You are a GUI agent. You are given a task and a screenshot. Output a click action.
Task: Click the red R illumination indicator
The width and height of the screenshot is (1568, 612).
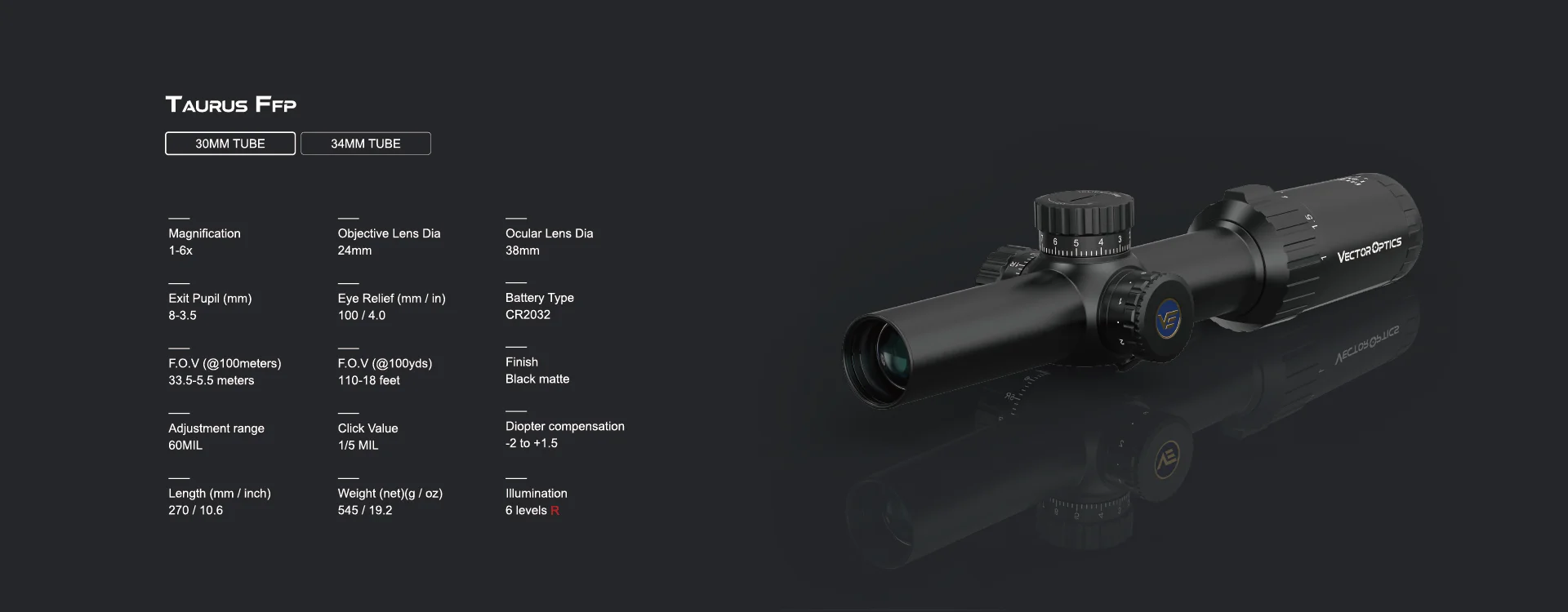click(555, 511)
